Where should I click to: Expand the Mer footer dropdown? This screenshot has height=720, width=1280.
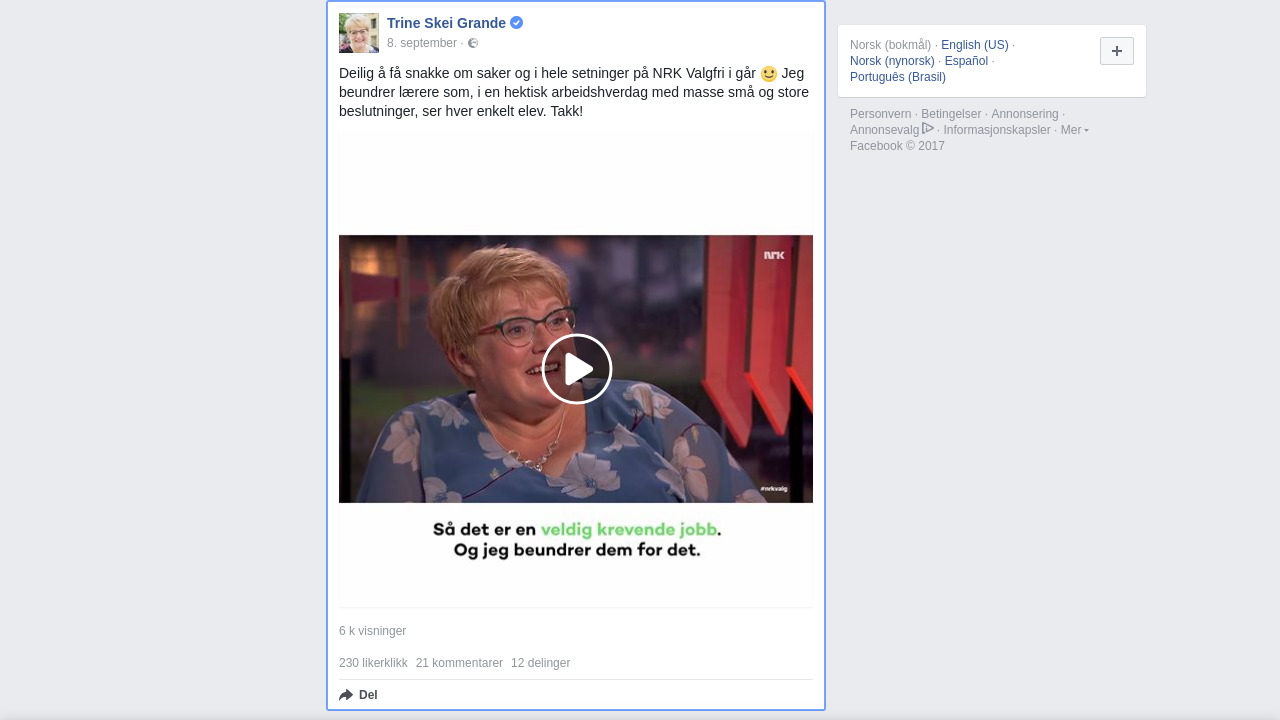pyautogui.click(x=1074, y=130)
